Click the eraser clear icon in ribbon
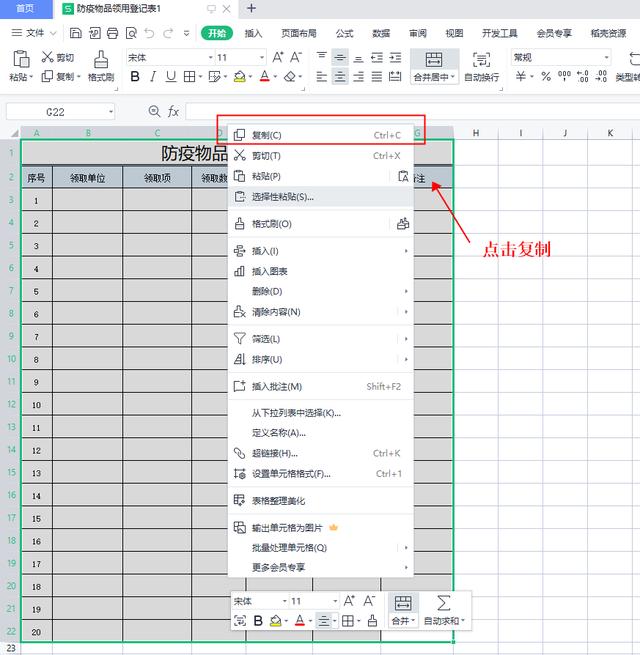Viewport: 640px width, 655px height. [x=290, y=76]
